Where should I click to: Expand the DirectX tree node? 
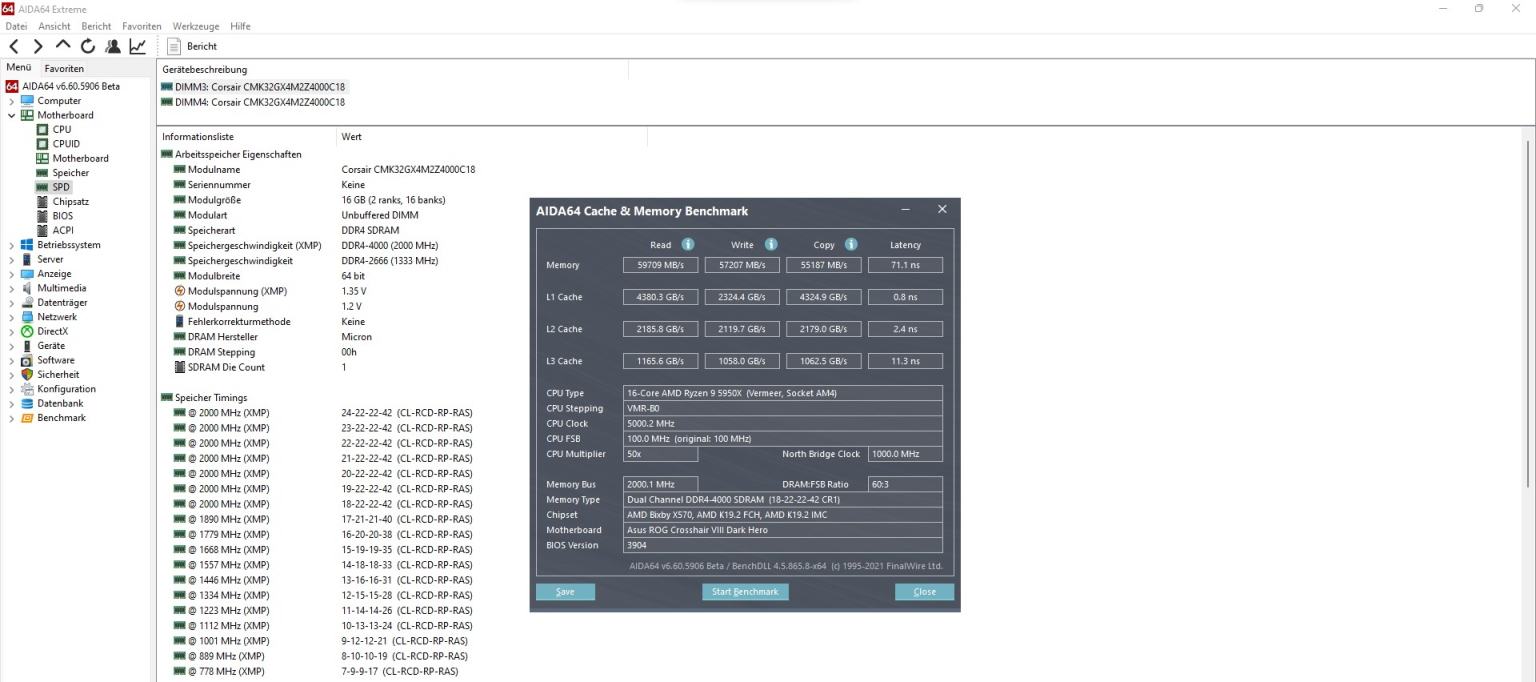(12, 331)
